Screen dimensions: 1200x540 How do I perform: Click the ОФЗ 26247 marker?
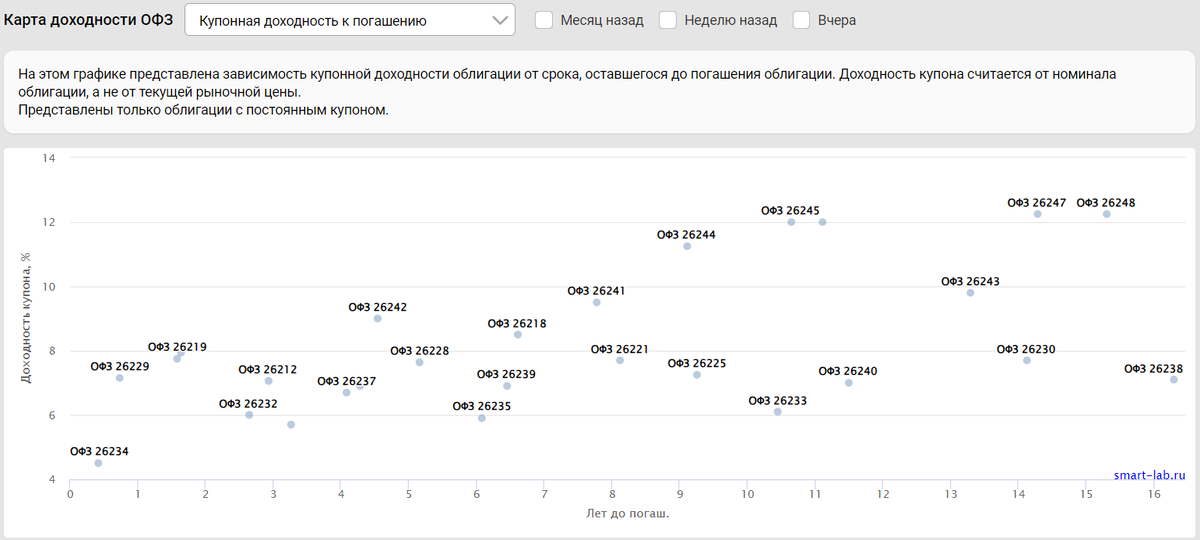click(1038, 214)
